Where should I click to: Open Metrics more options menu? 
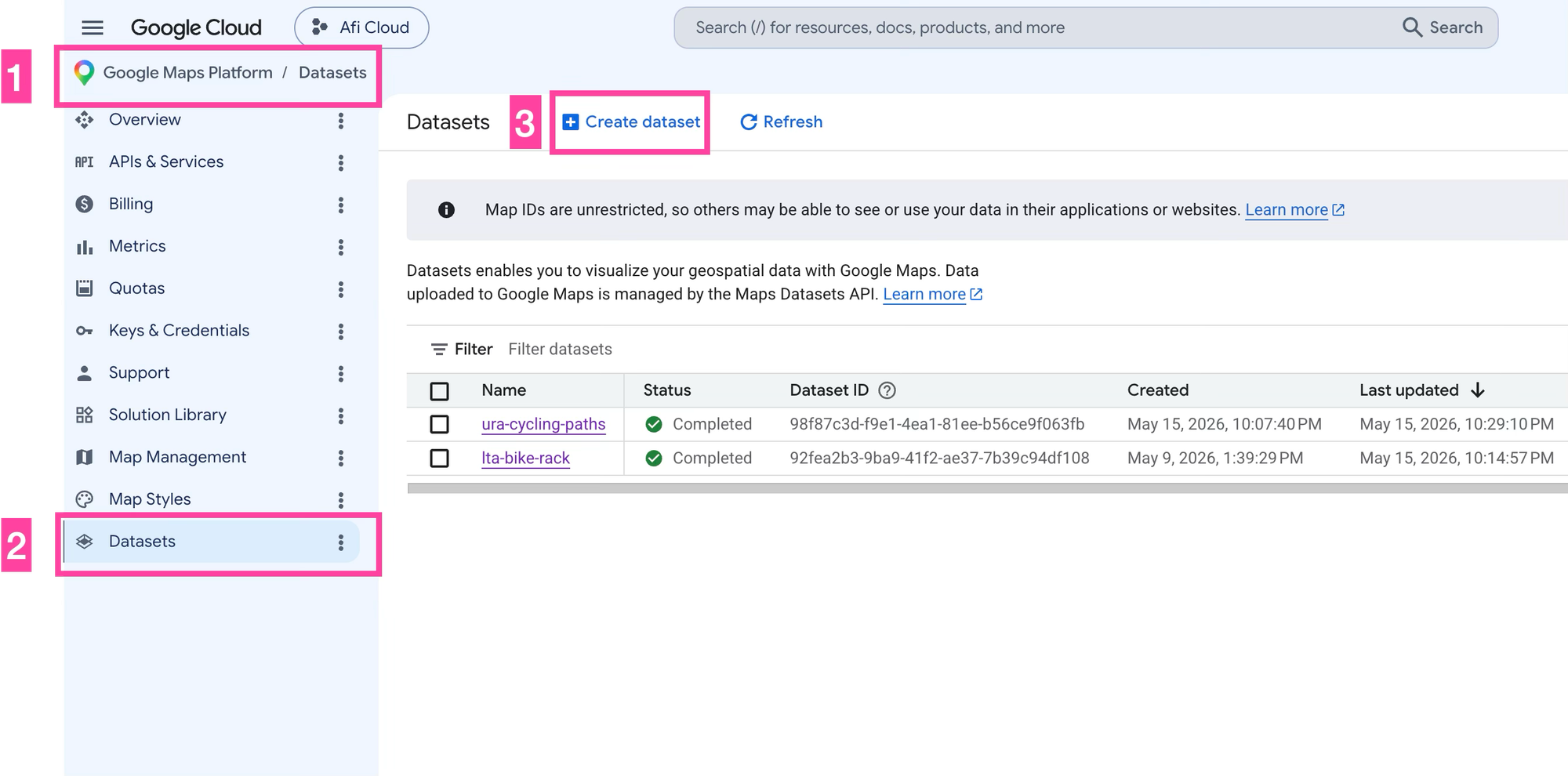340,248
